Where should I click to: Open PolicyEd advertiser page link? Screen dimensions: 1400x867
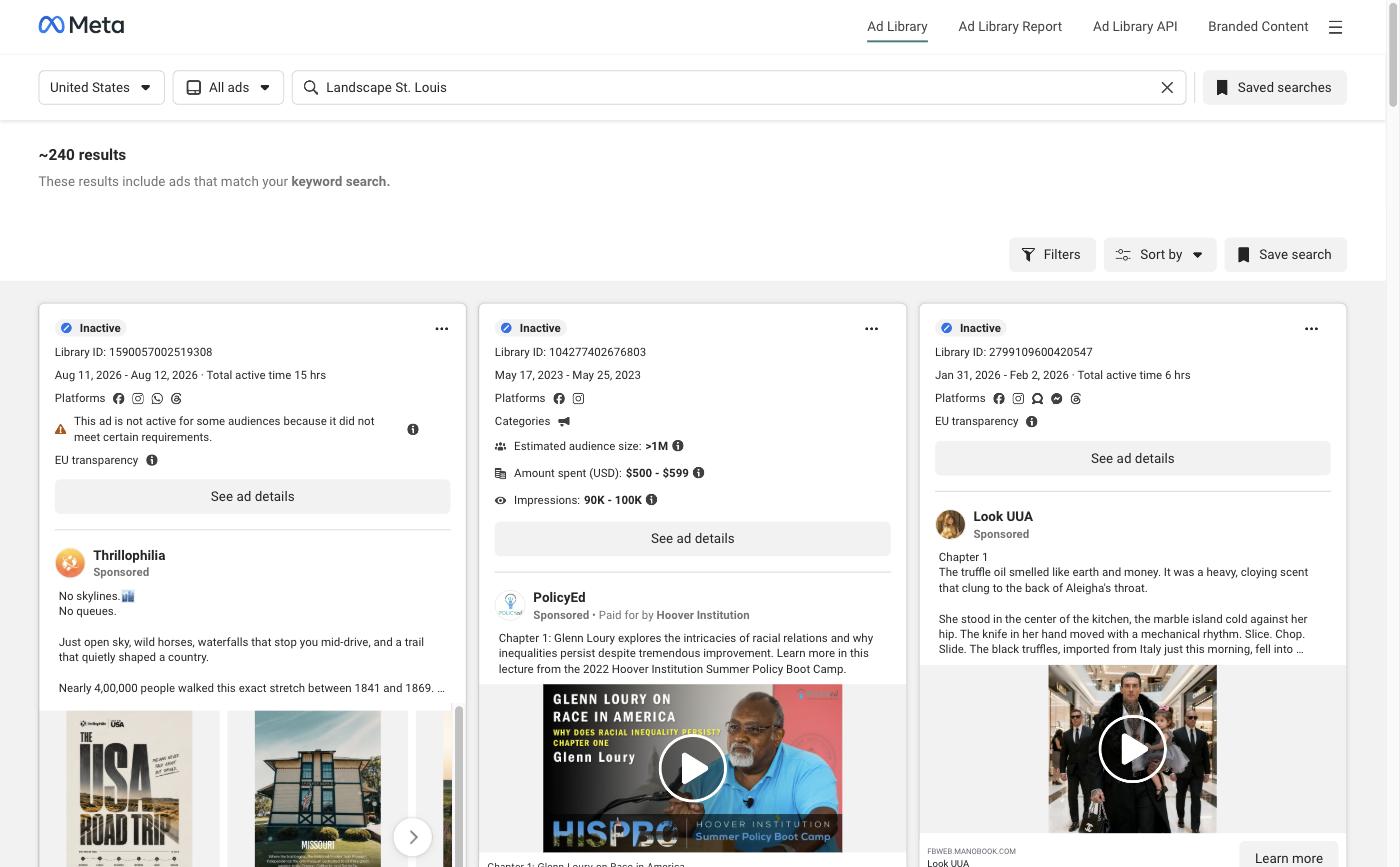click(x=559, y=598)
